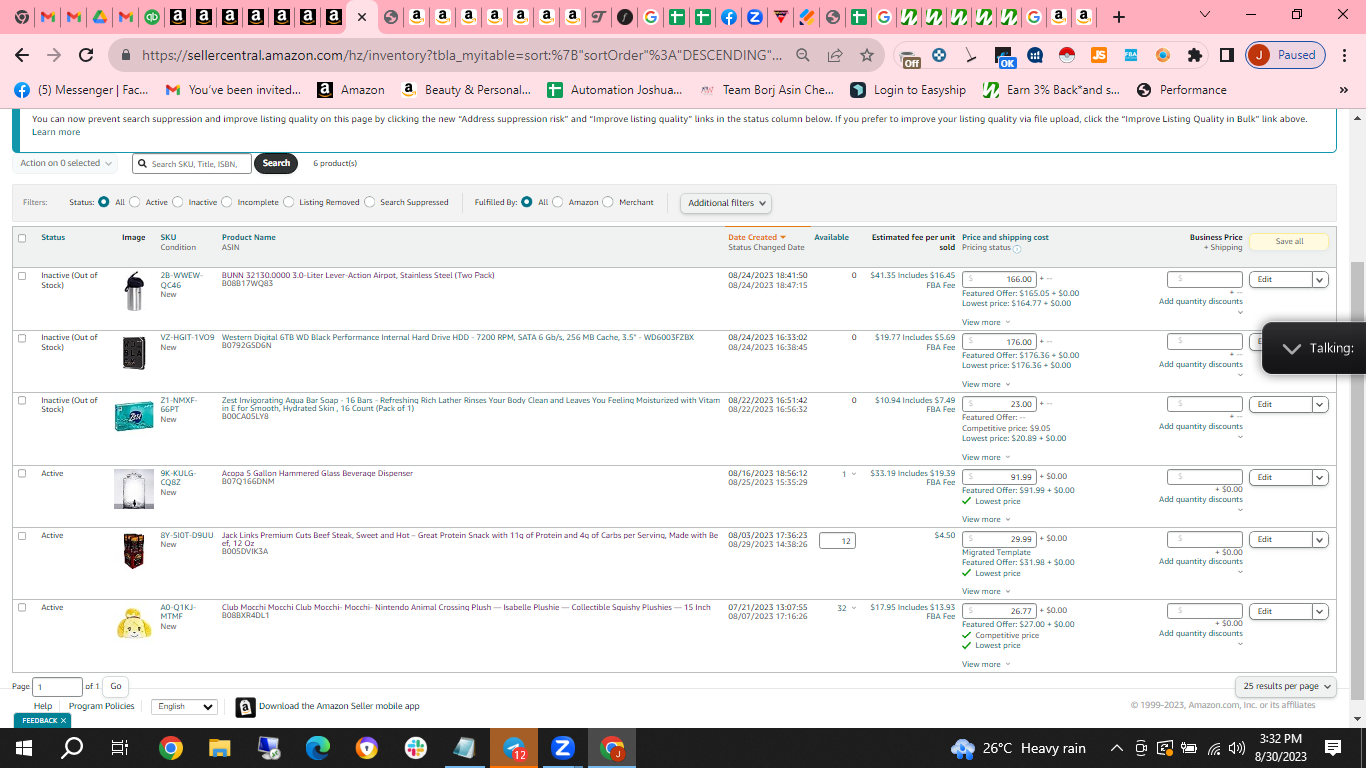Expand the Zoom "Talking:" panel chevron

point(1291,348)
